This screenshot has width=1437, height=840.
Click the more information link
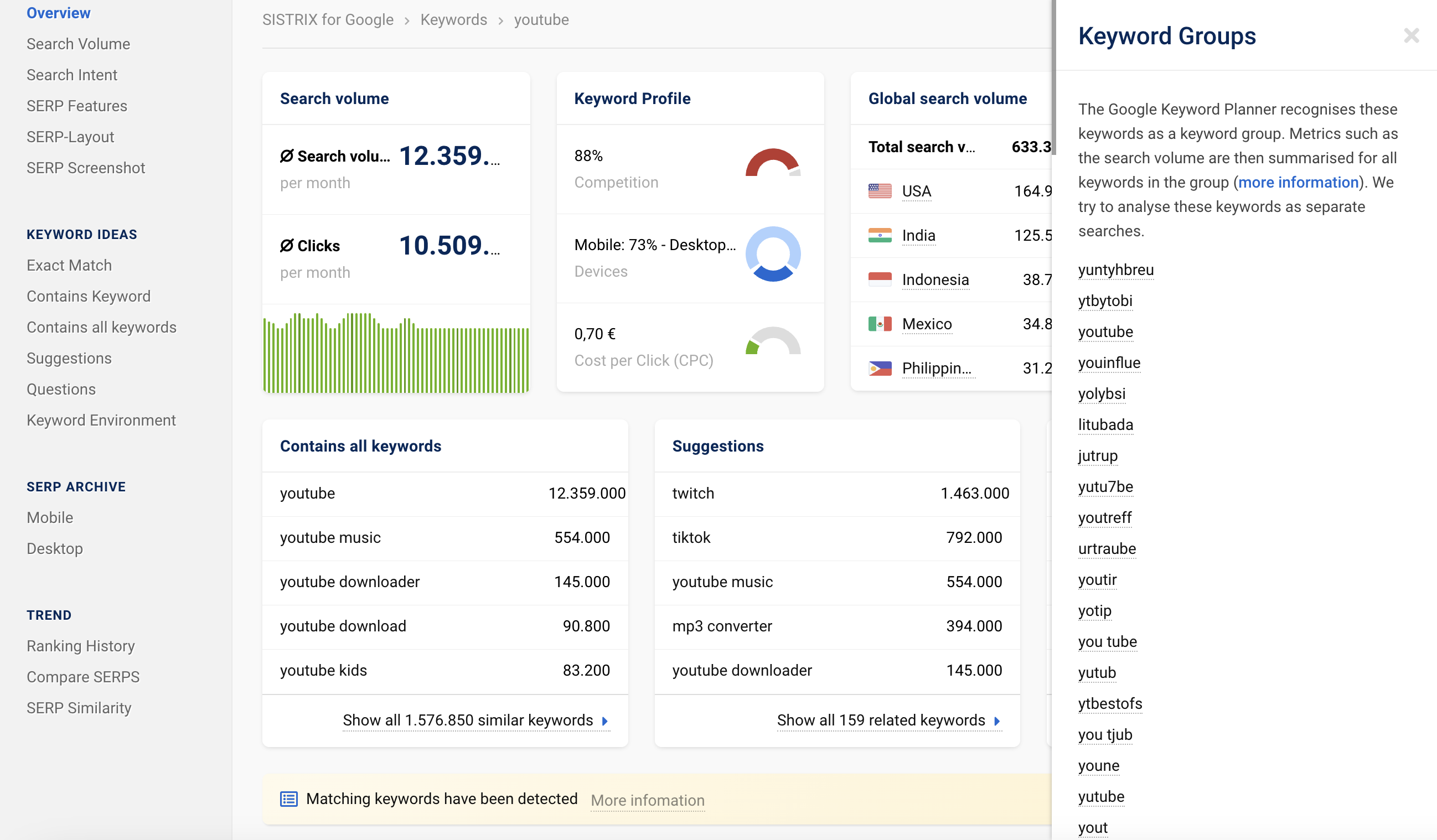coord(1299,183)
